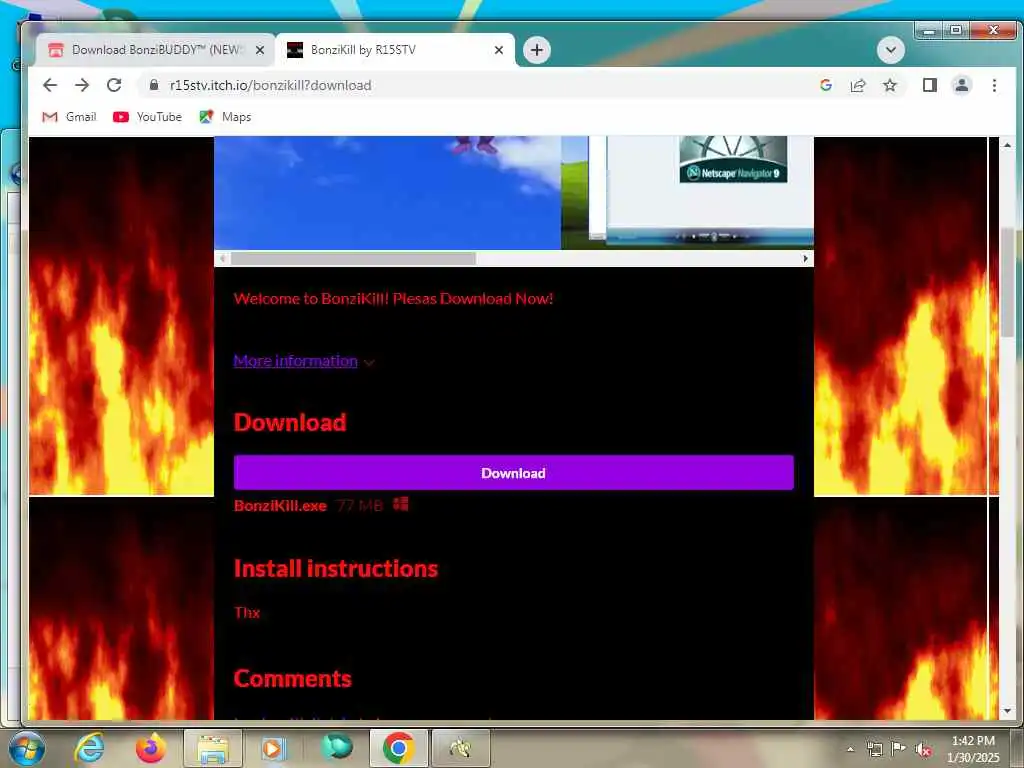Open Chrome three-dot menu
Image resolution: width=1024 pixels, height=768 pixels.
(994, 85)
